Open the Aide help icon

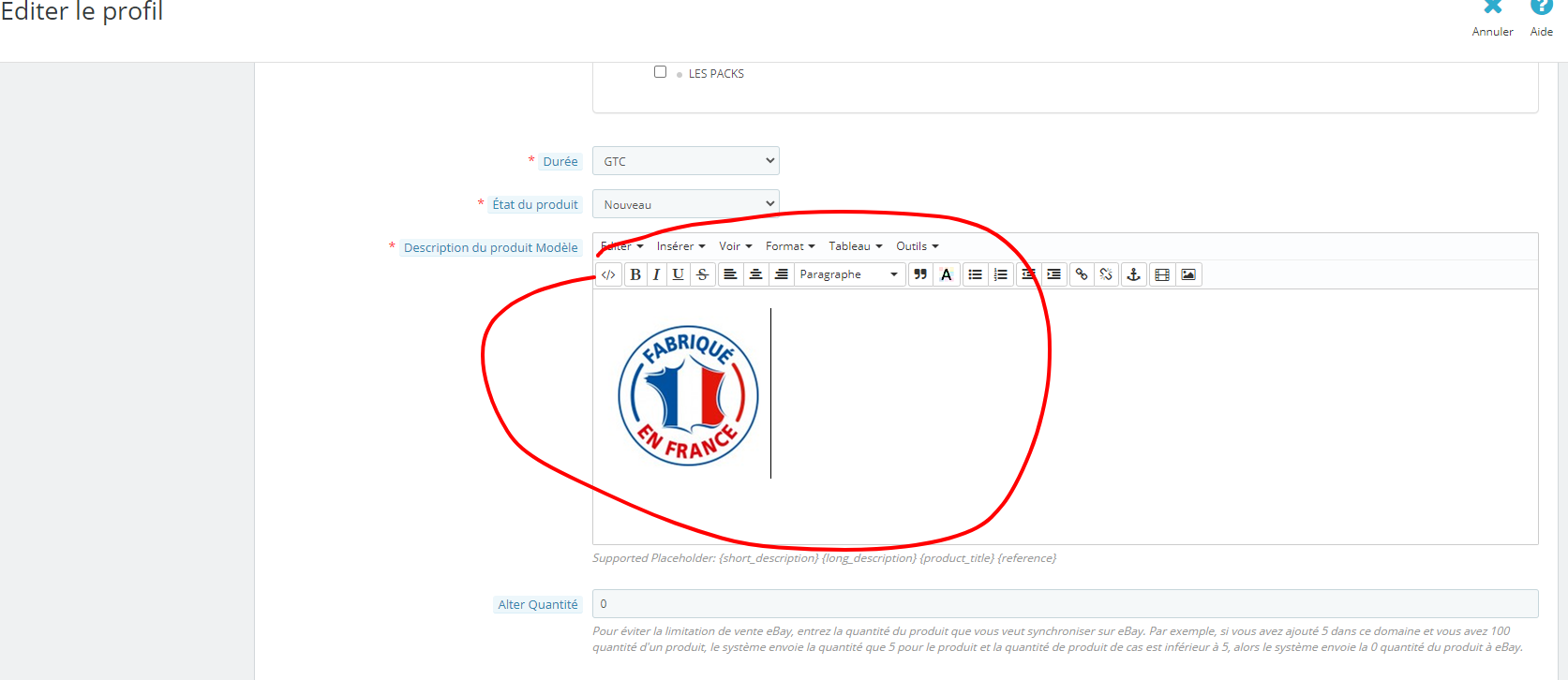pyautogui.click(x=1542, y=7)
